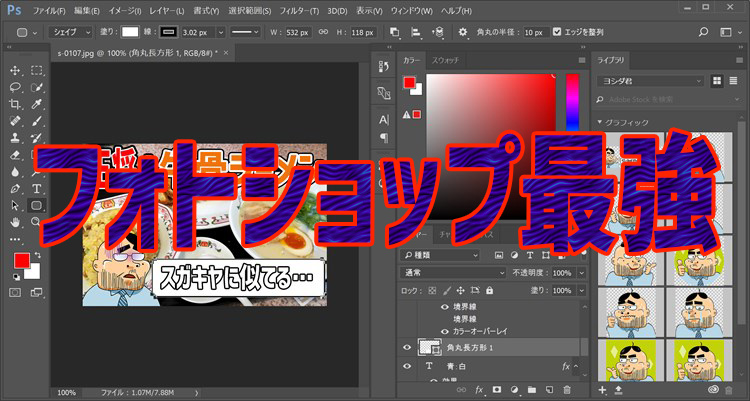Open the Character panel icon in dock

384,120
